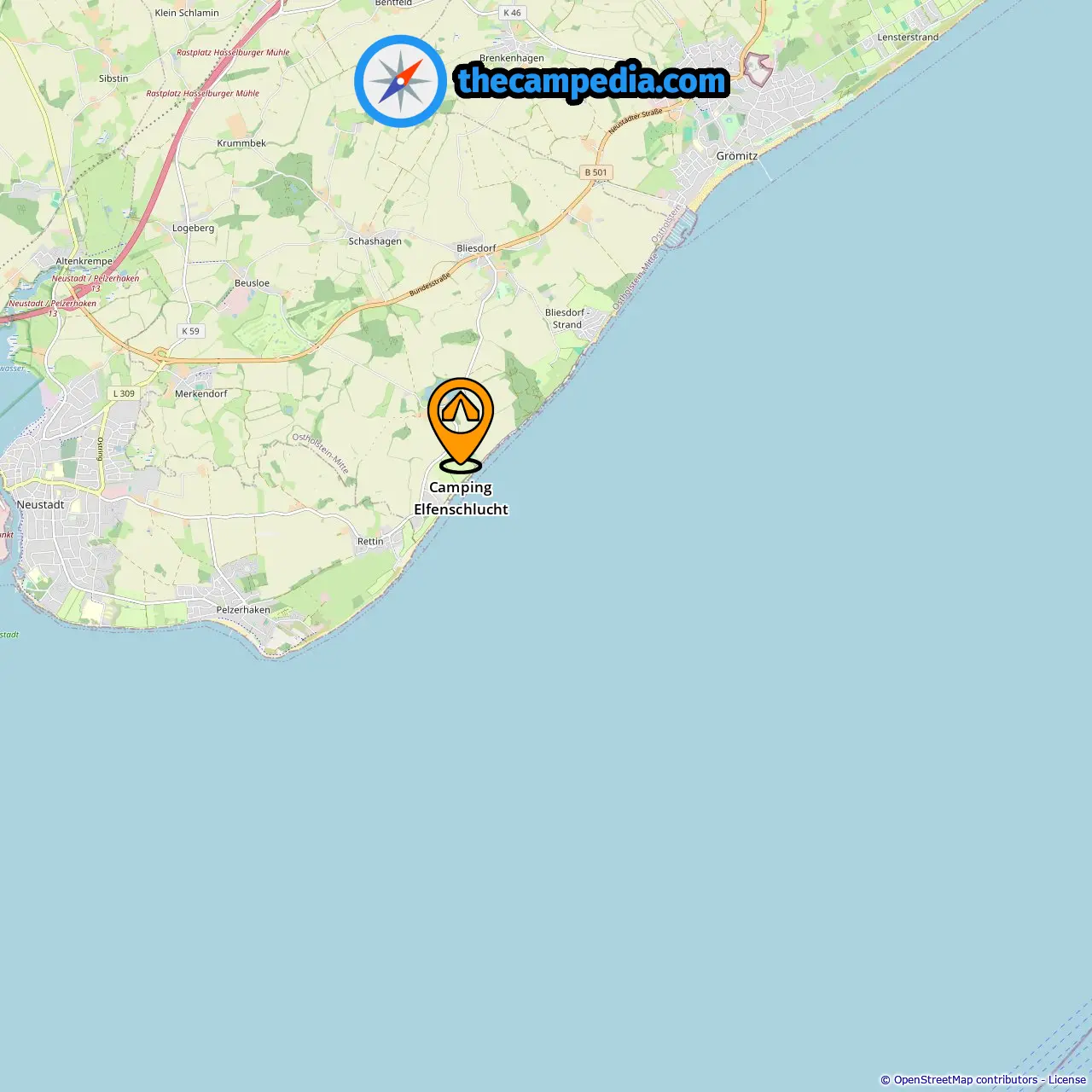
Task: Click the K 59 road shield
Action: 191,331
